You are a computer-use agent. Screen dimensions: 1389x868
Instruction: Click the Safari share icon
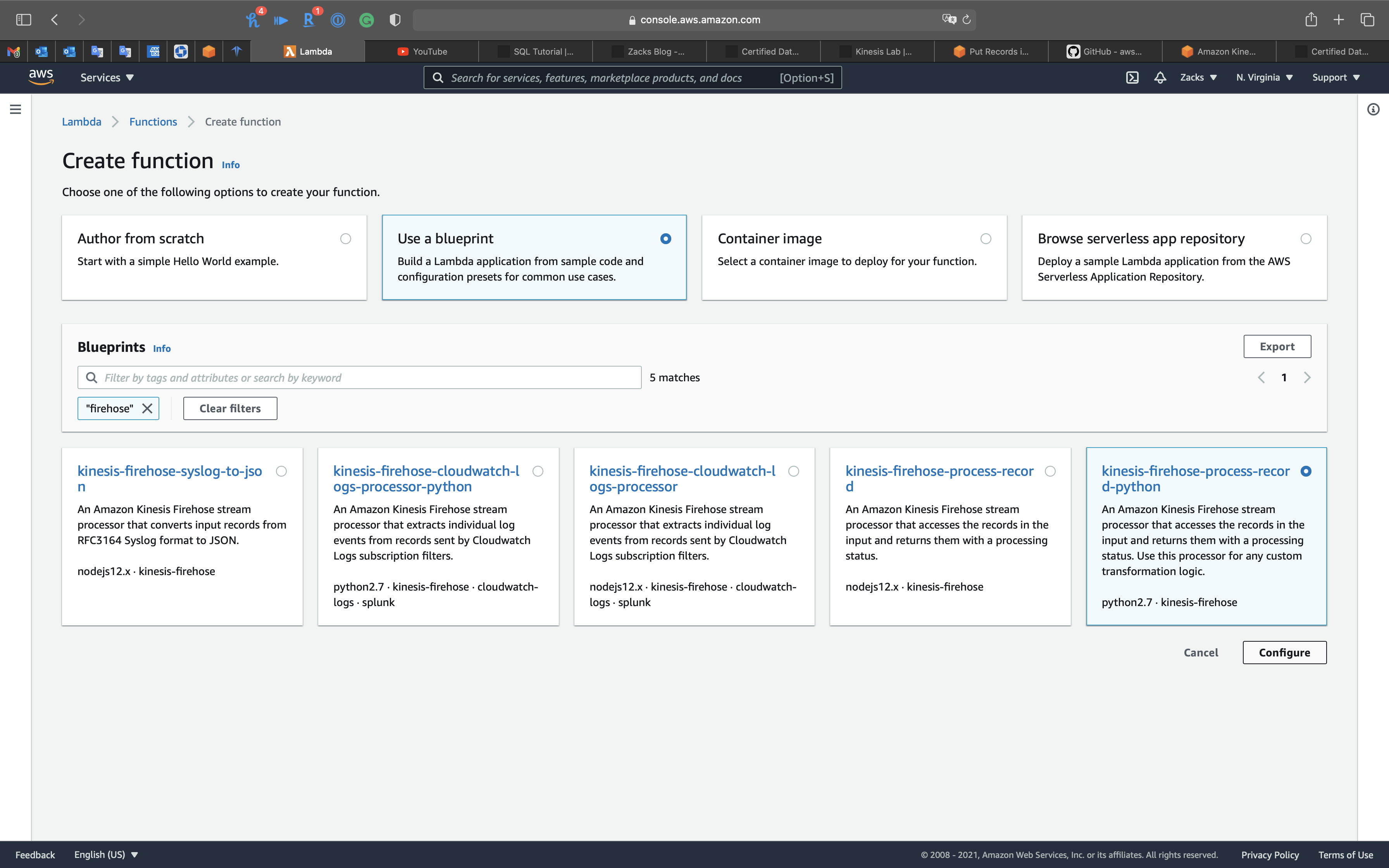pyautogui.click(x=1311, y=19)
